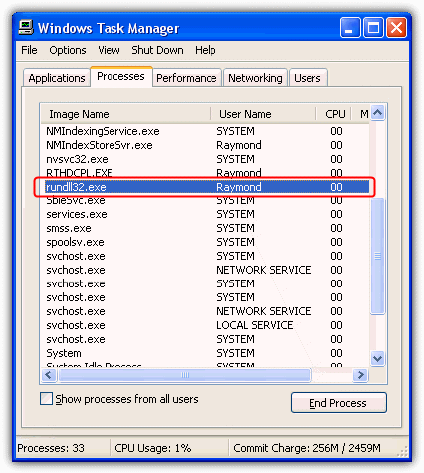
Task: Maximize the Windows Task Manager window
Action: click(x=373, y=27)
